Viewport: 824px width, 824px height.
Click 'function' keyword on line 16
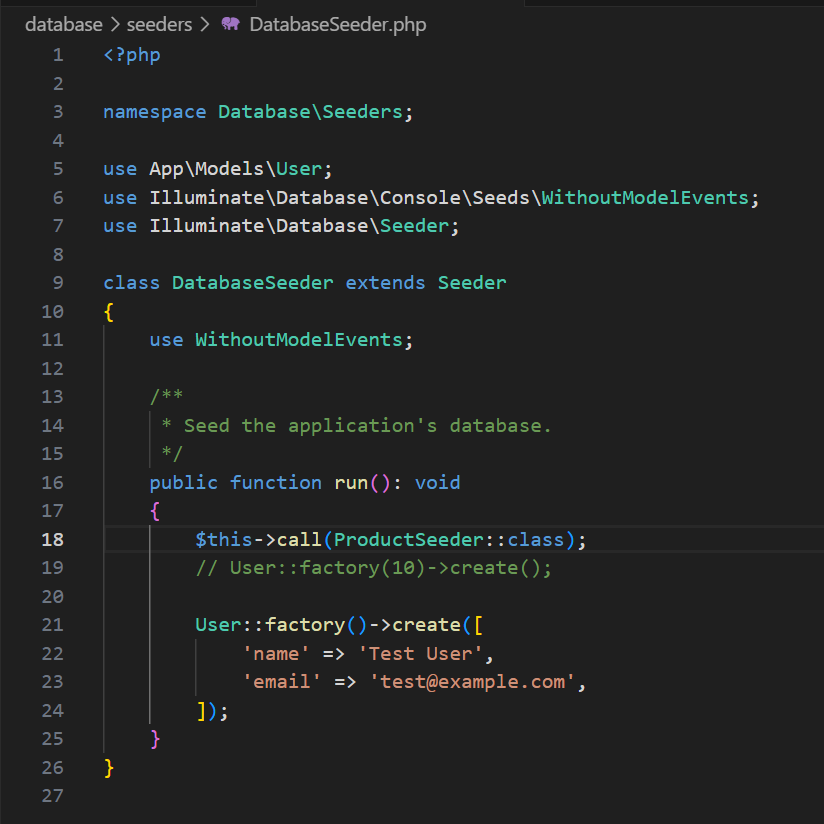276,482
